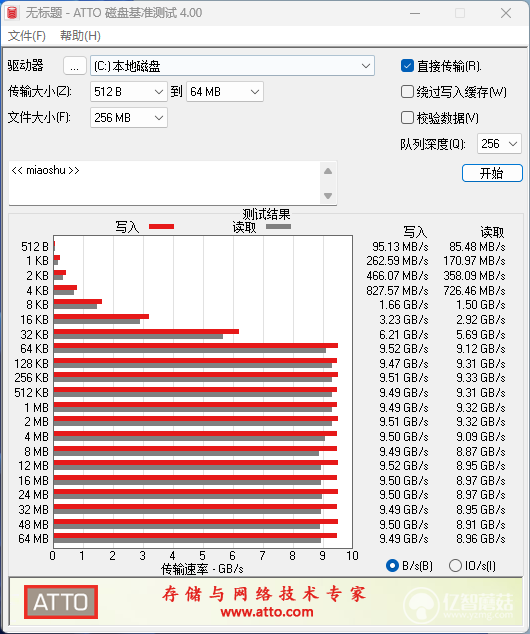Open the queue depth 256 dropdown
530x634 pixels.
tap(499, 144)
